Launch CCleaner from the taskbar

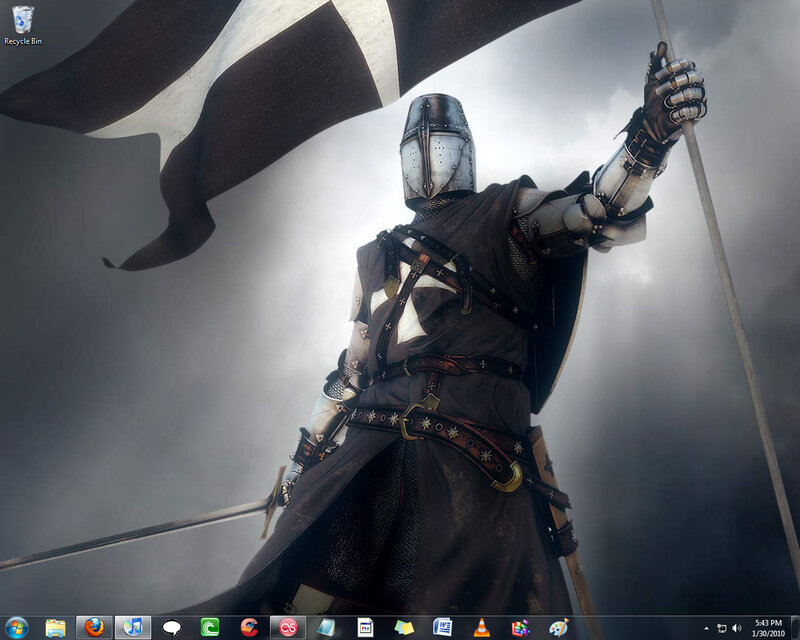[x=249, y=627]
